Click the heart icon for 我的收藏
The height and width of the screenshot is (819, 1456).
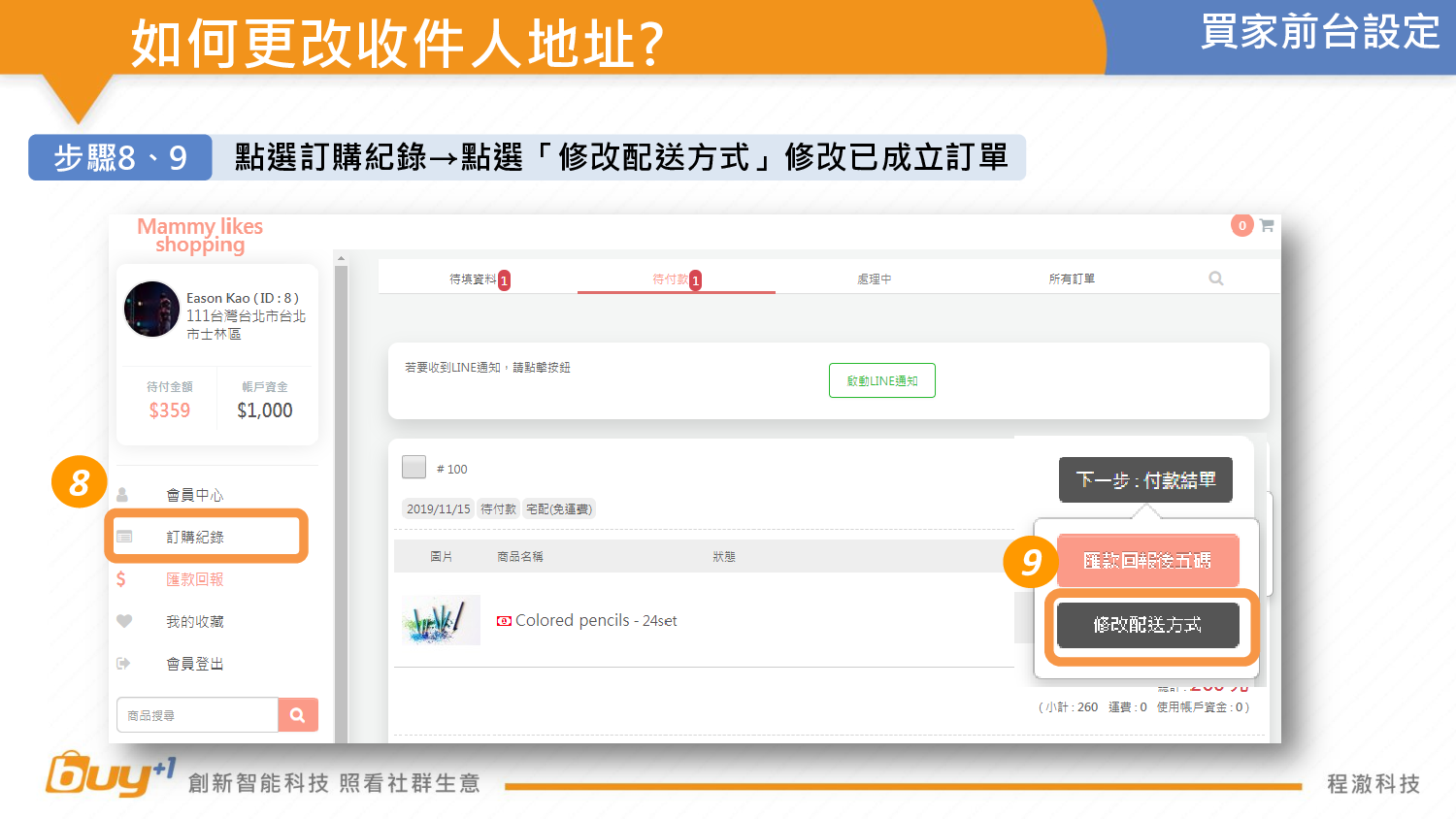click(123, 621)
